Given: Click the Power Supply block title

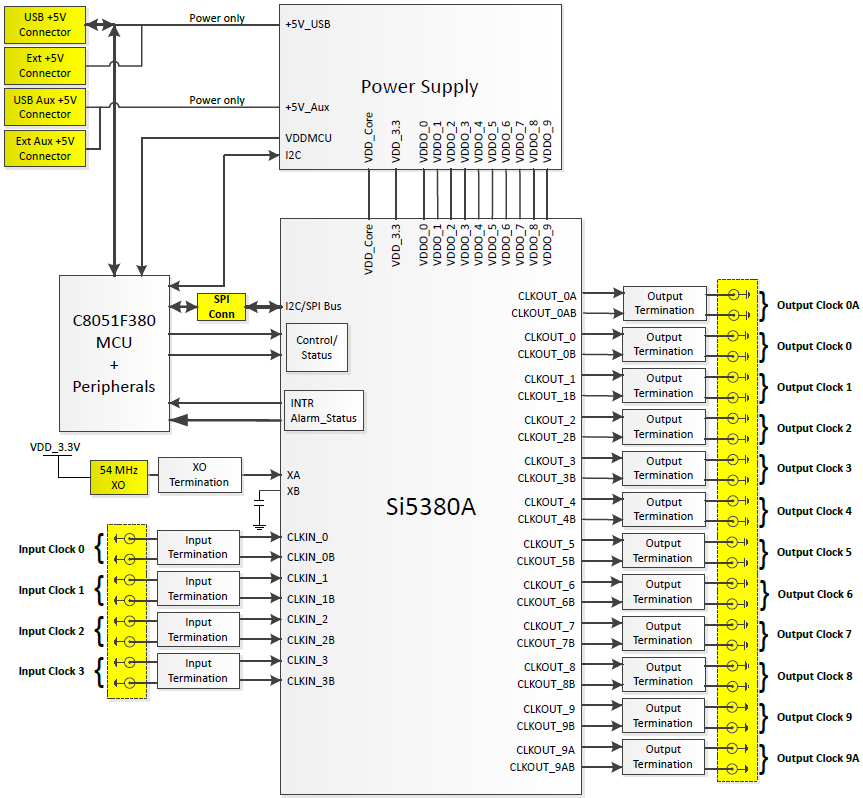Looking at the screenshot, I should (x=419, y=86).
